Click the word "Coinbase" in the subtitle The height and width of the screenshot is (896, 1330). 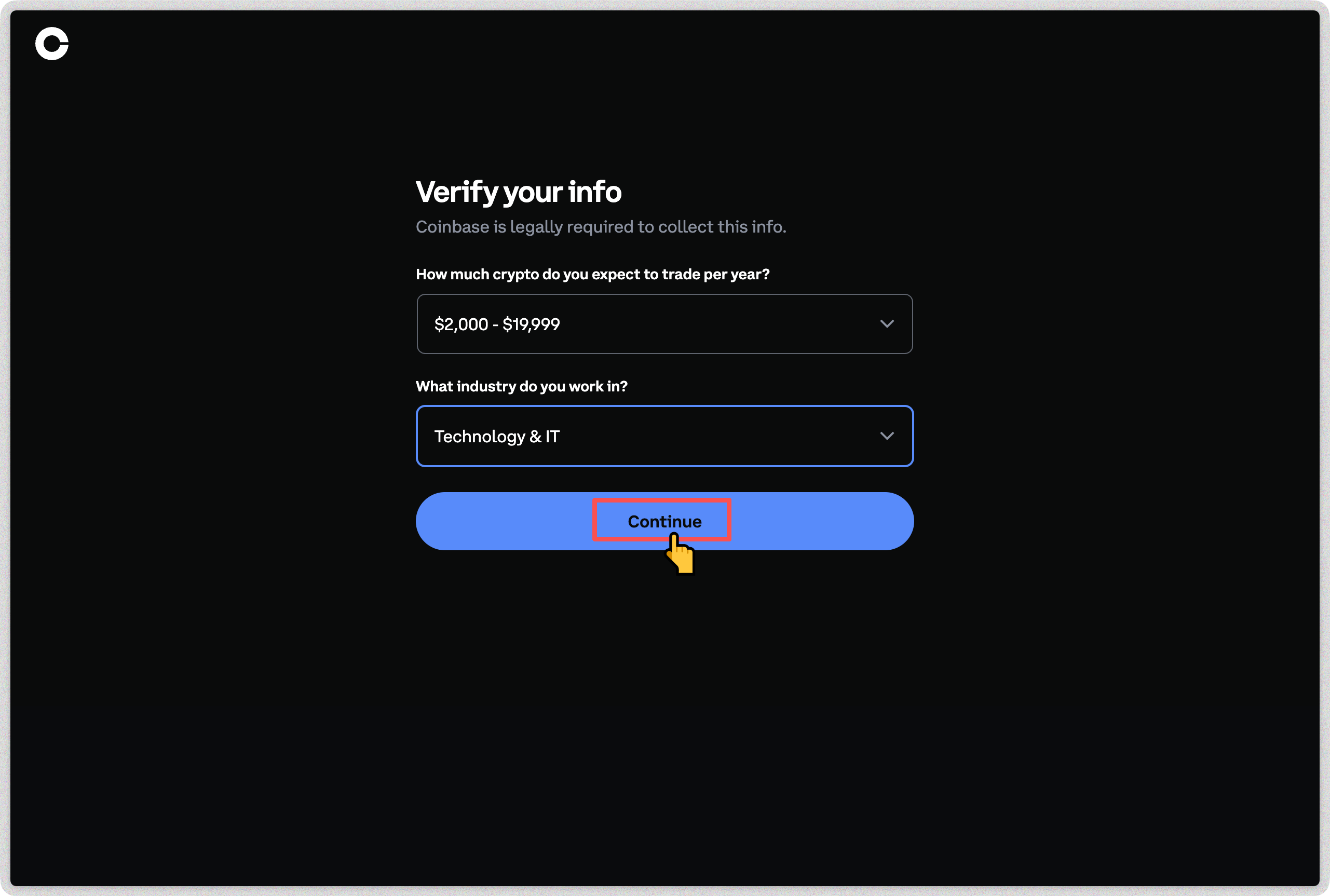[x=452, y=227]
